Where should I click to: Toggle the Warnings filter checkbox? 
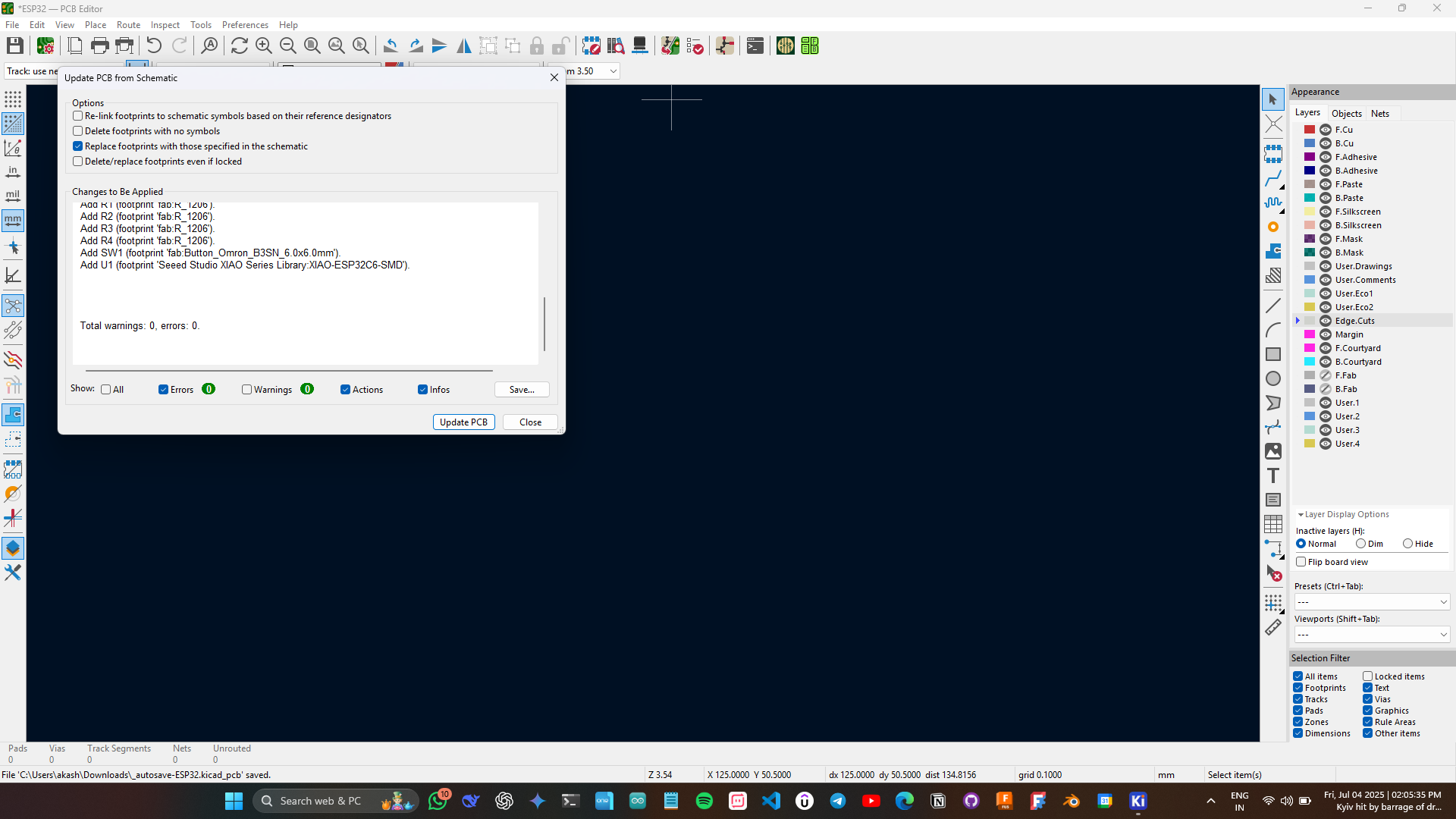pos(246,390)
